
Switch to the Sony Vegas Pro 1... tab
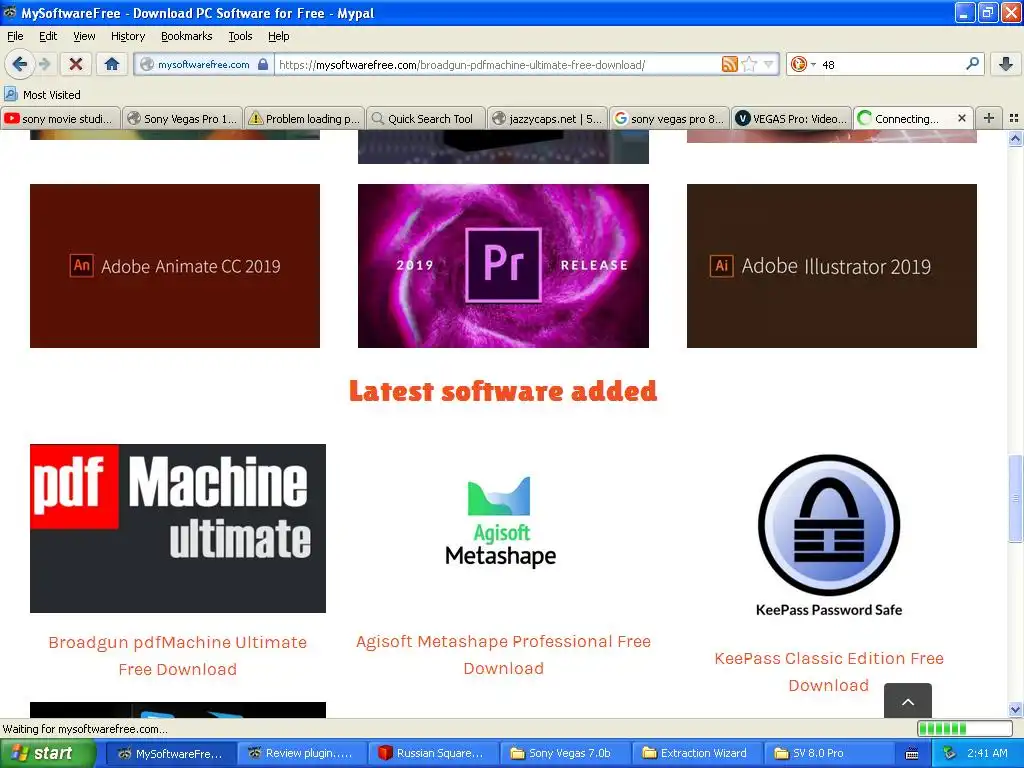[x=183, y=118]
